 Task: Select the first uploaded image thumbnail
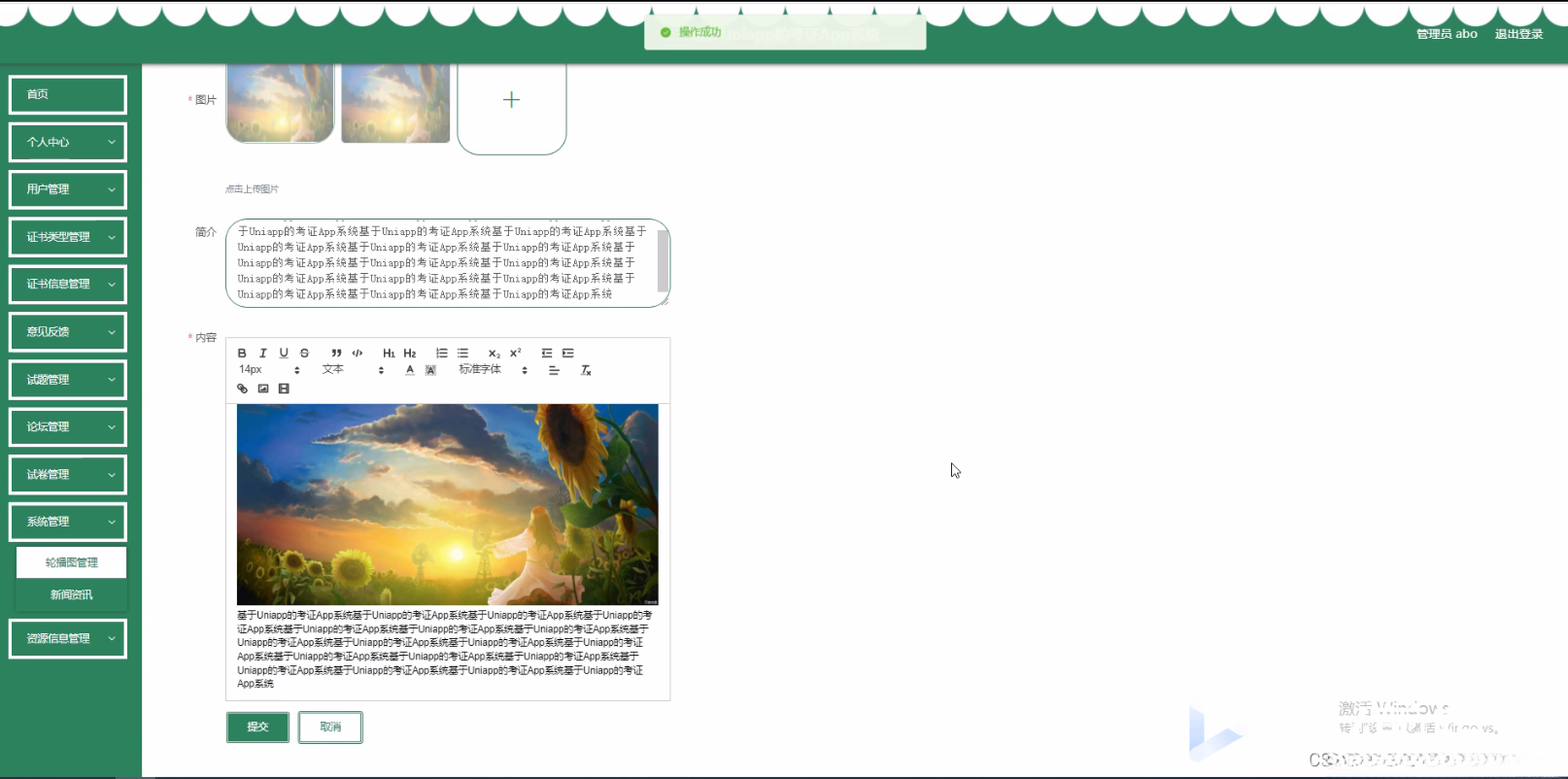(x=280, y=103)
